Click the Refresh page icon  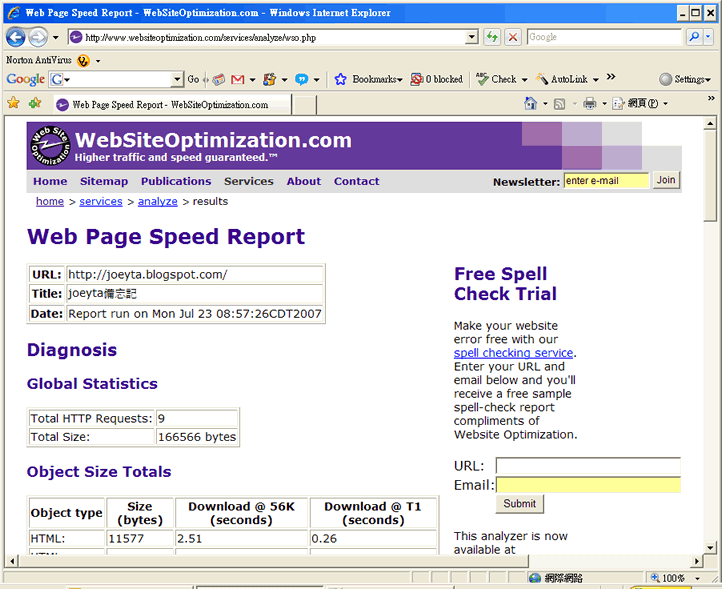click(492, 37)
